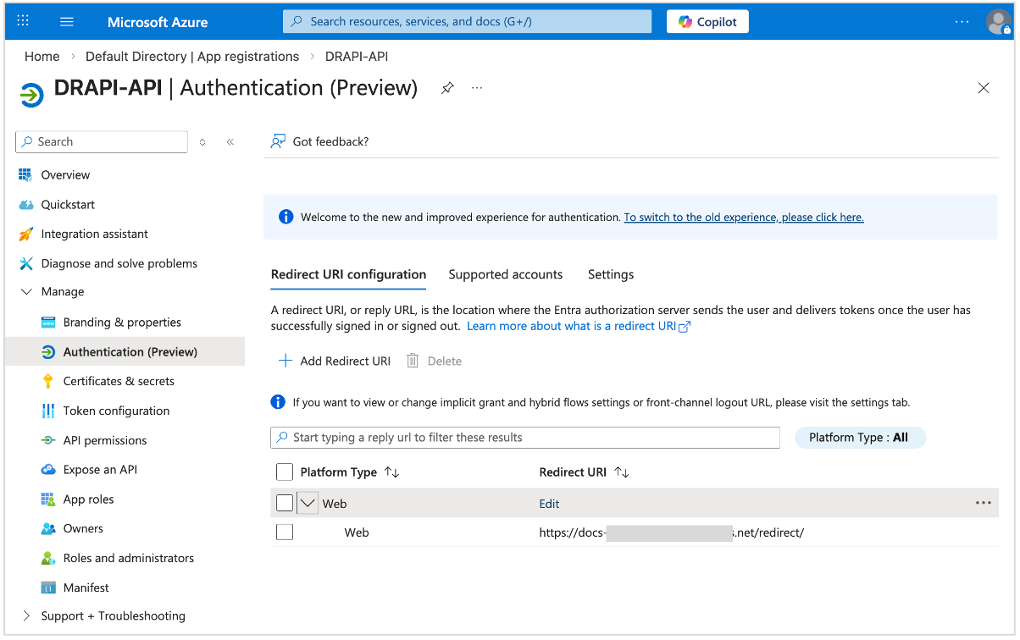Check the Platform Type header checkbox
Screen dimensions: 1020x640
pos(284,472)
